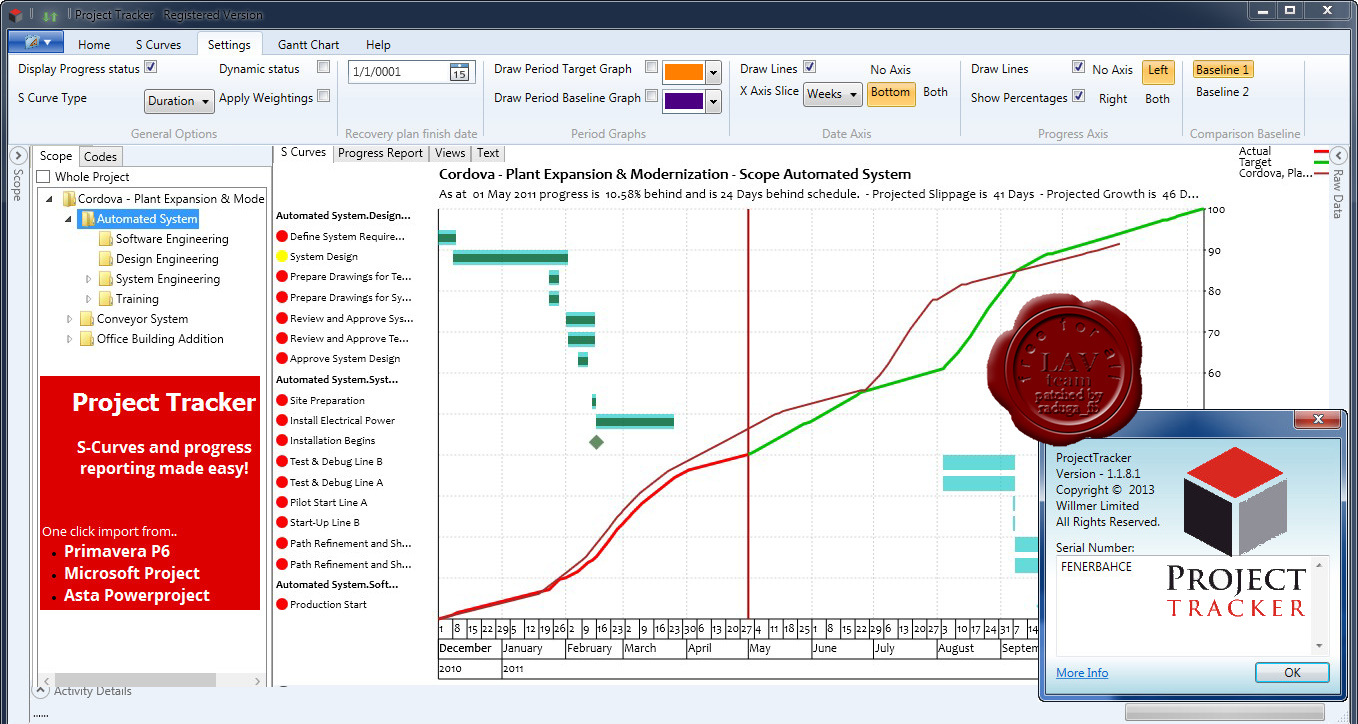Click red status dot for Start-Up Line B
The width and height of the screenshot is (1358, 724).
[x=282, y=523]
